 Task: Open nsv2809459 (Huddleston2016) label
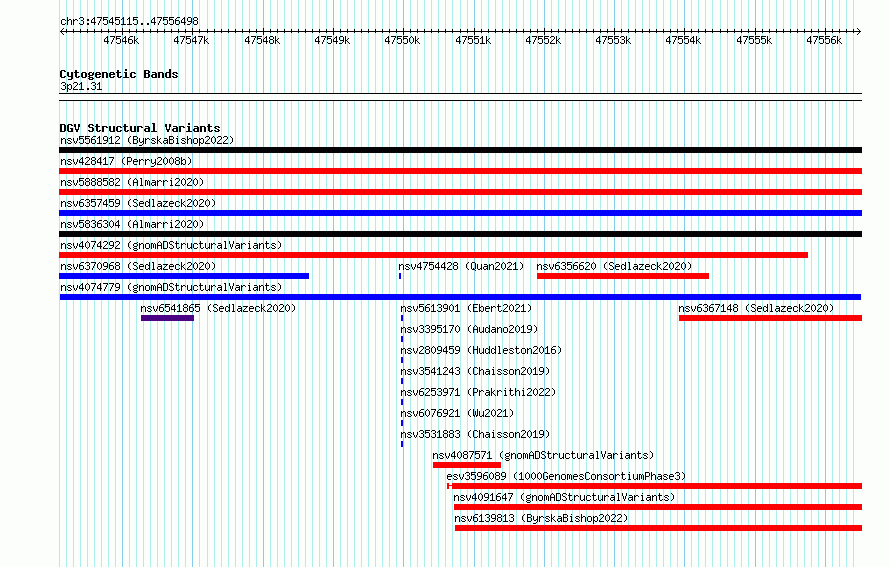click(x=481, y=350)
